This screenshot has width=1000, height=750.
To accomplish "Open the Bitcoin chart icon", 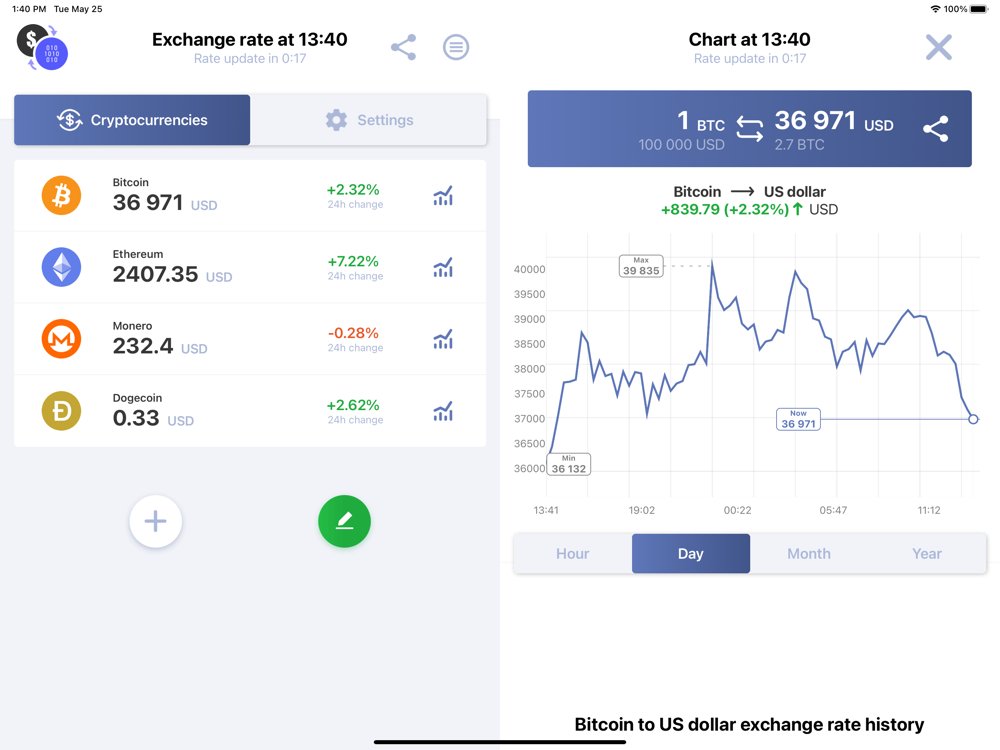I will pyautogui.click(x=443, y=196).
